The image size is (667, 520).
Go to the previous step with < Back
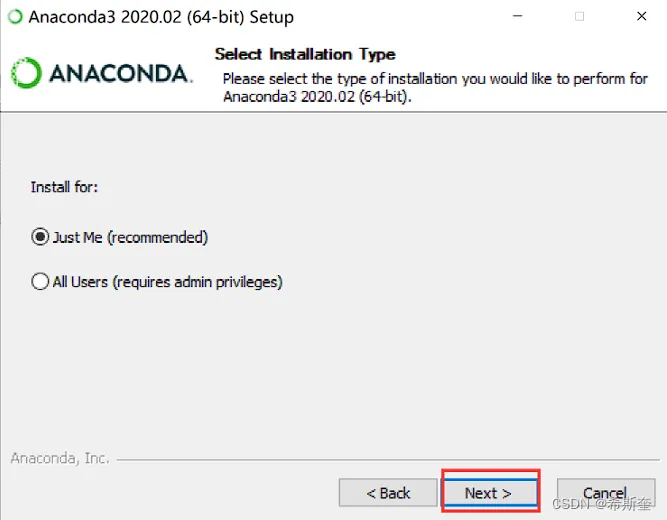coord(388,493)
